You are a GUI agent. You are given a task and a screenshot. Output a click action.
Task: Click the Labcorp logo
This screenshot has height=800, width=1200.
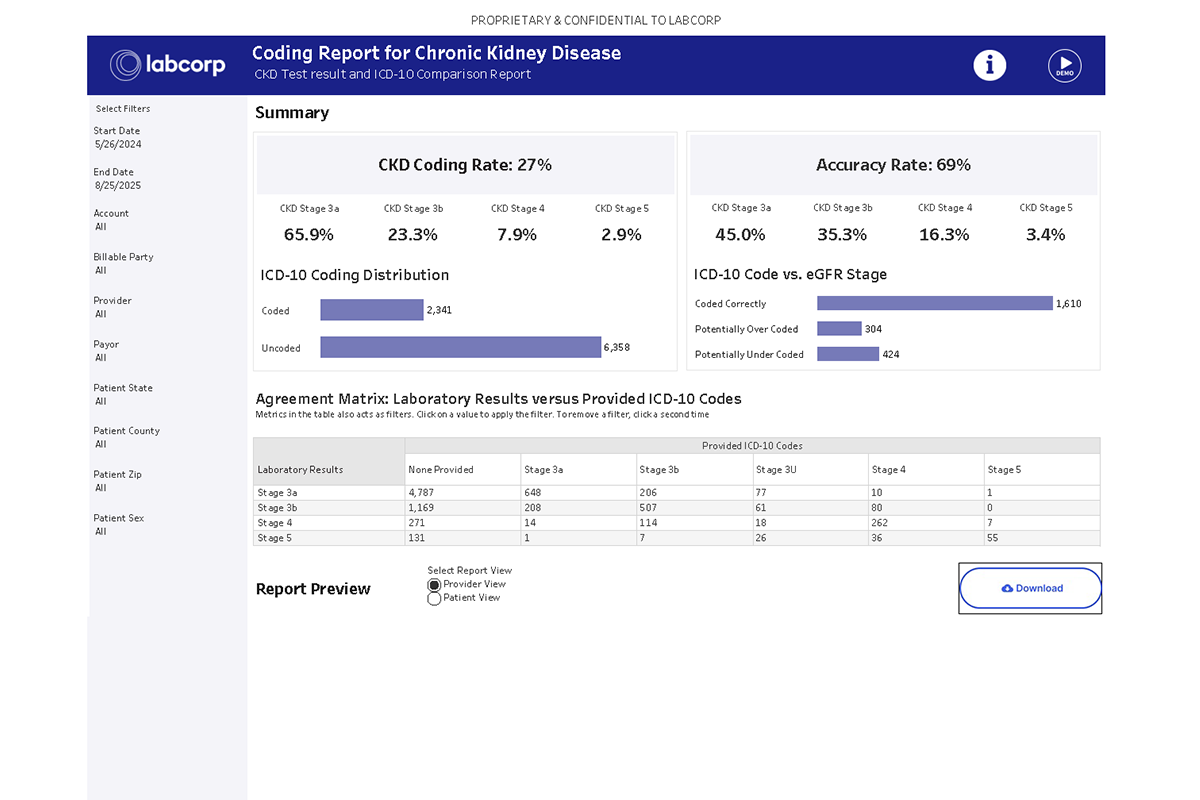pyautogui.click(x=167, y=64)
